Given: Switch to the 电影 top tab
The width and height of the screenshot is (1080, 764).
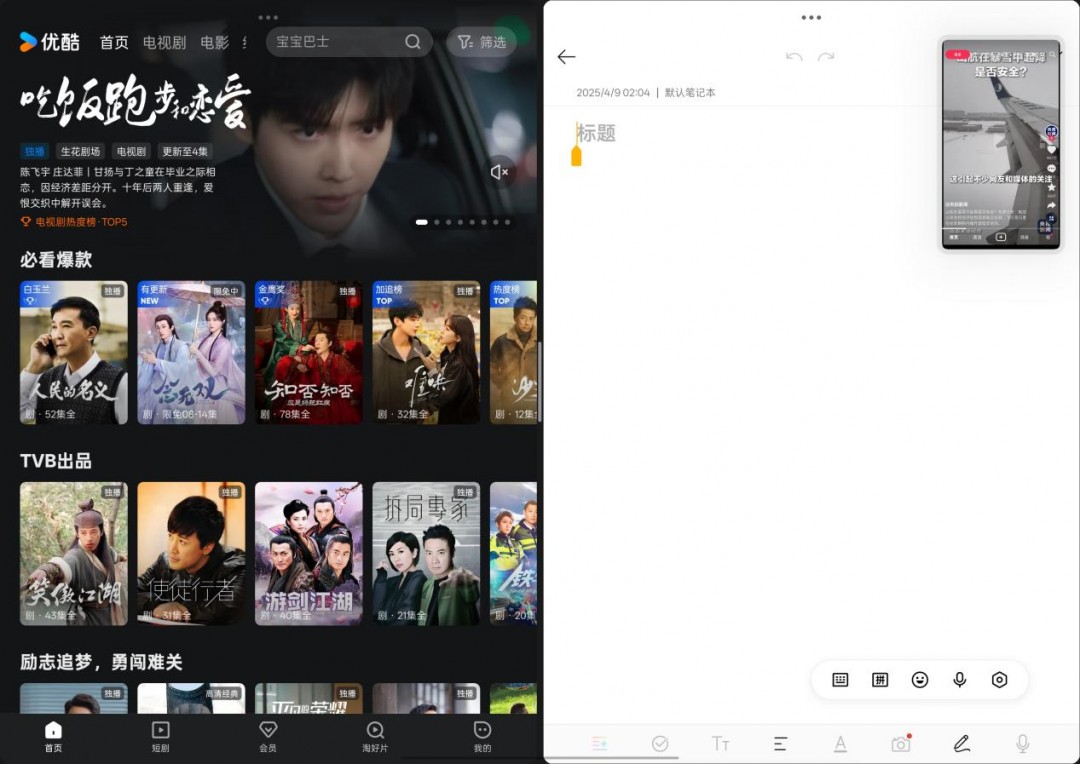Looking at the screenshot, I should coord(214,43).
